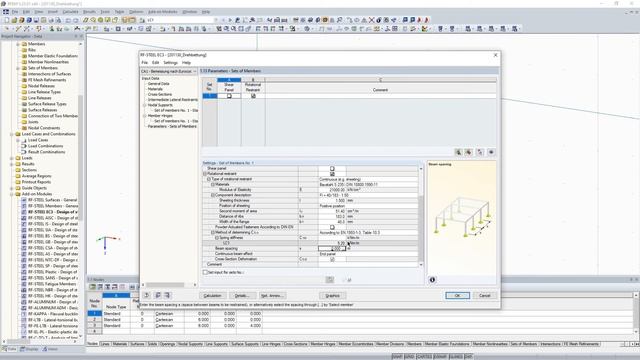This screenshot has height=360, width=640.
Task: Click the next-window icon at dialog bottom left
Action: (167, 295)
